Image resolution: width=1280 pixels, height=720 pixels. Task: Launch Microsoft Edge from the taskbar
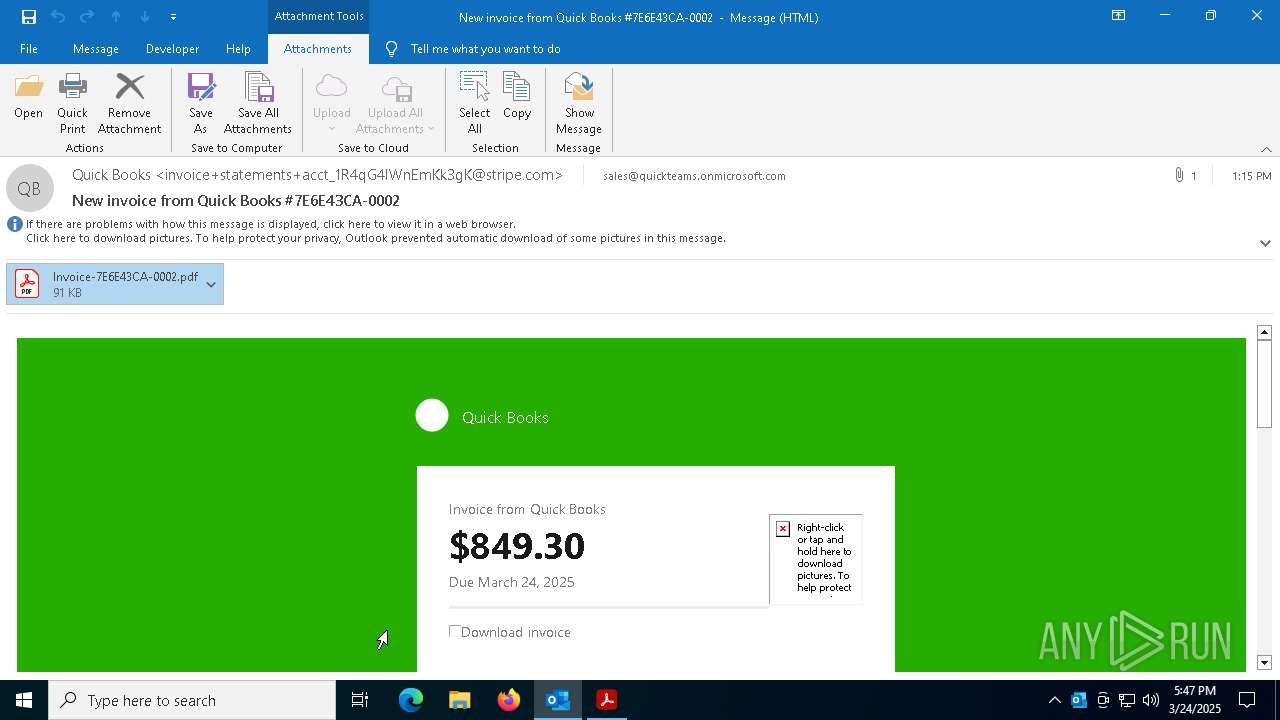tap(411, 700)
